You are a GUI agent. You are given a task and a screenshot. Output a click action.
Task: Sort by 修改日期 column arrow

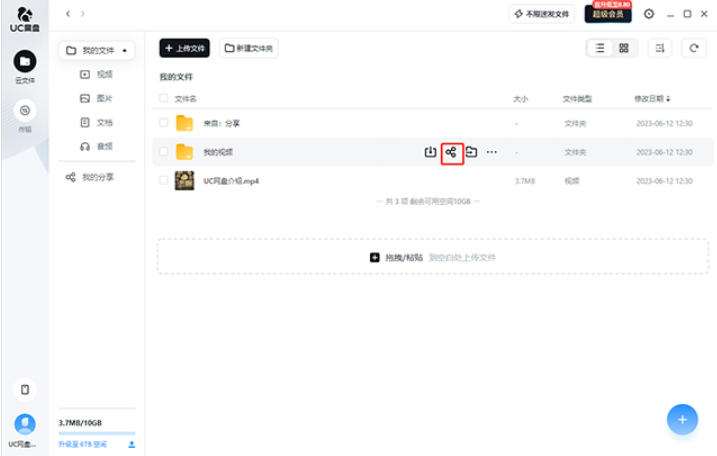668,99
